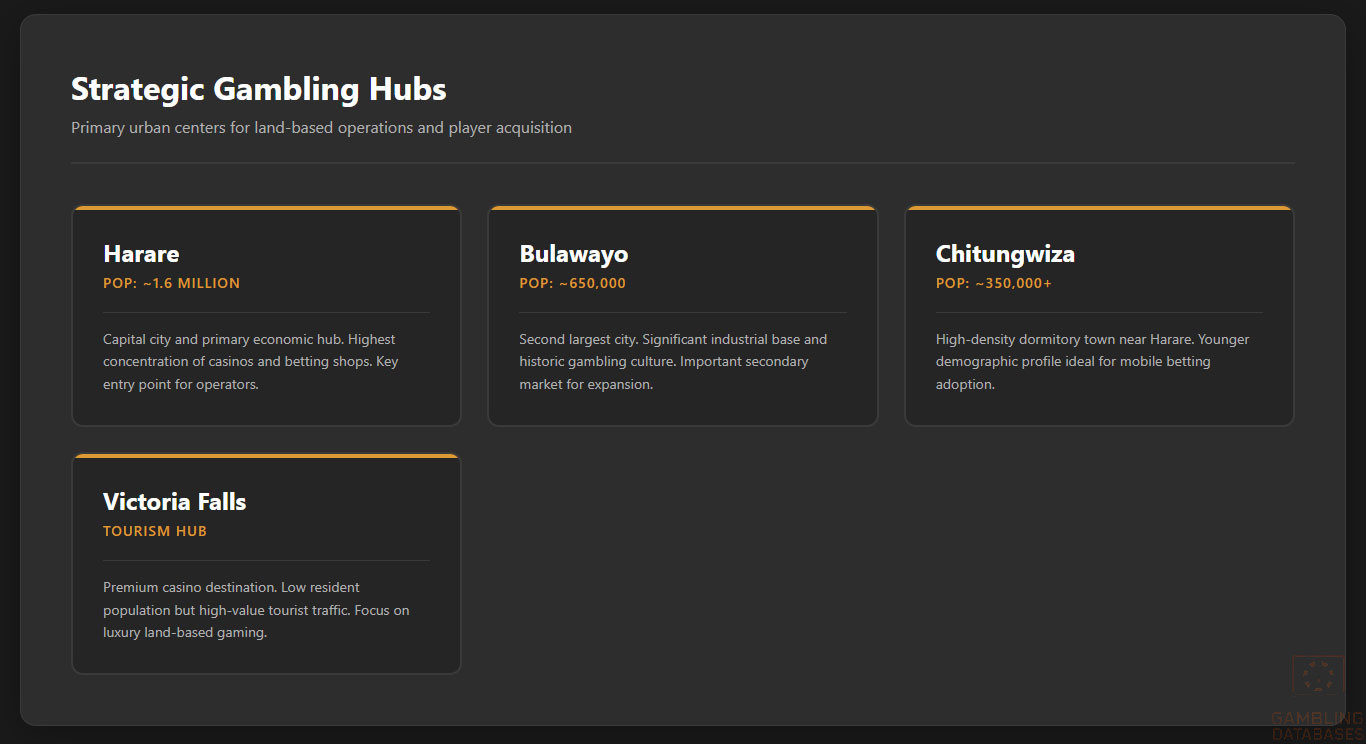Select the "Strategic Gambling Hubs" heading
The width and height of the screenshot is (1366, 744).
point(258,89)
